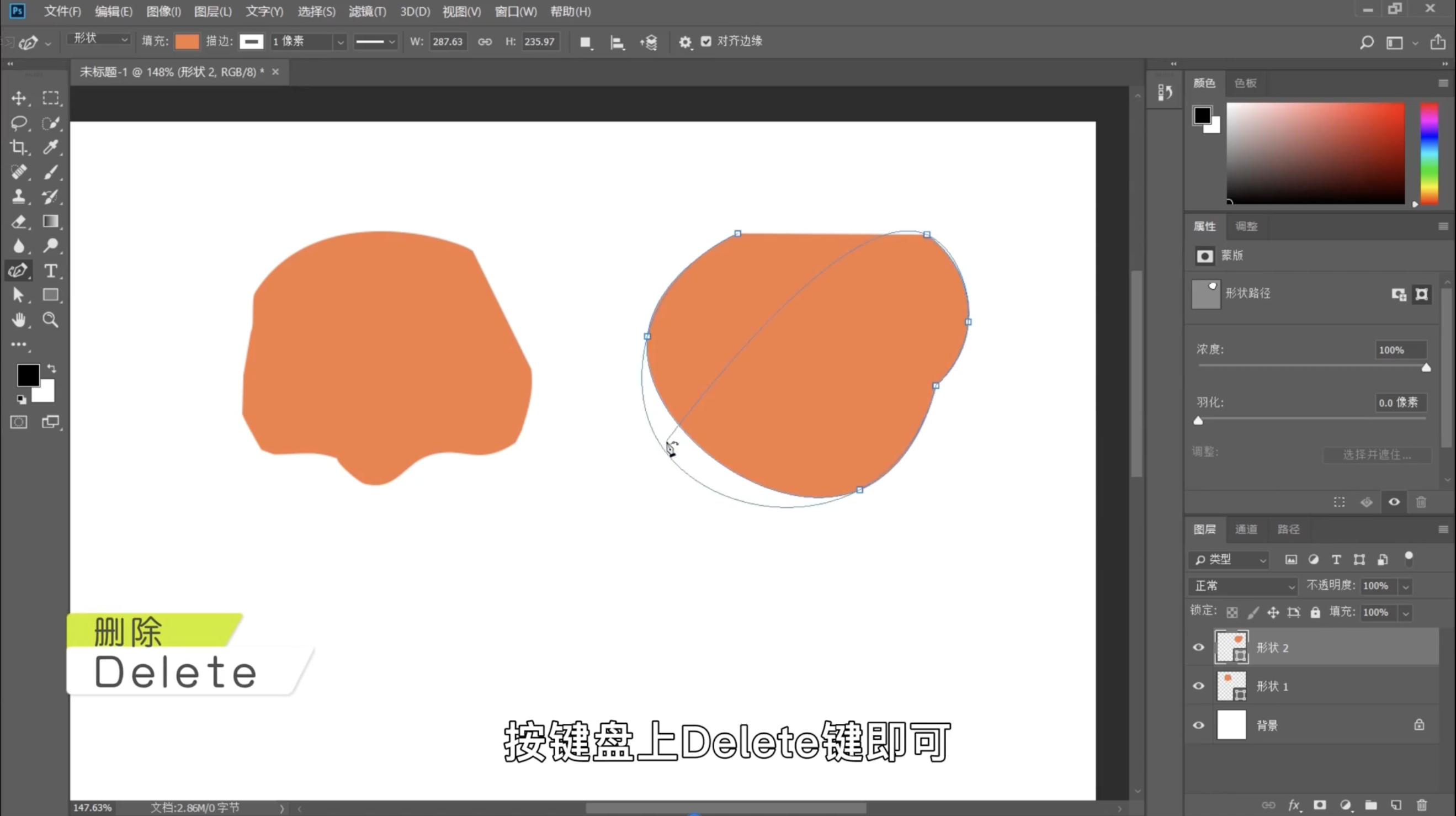Open the 形状 tool mode dropdown

click(99, 39)
